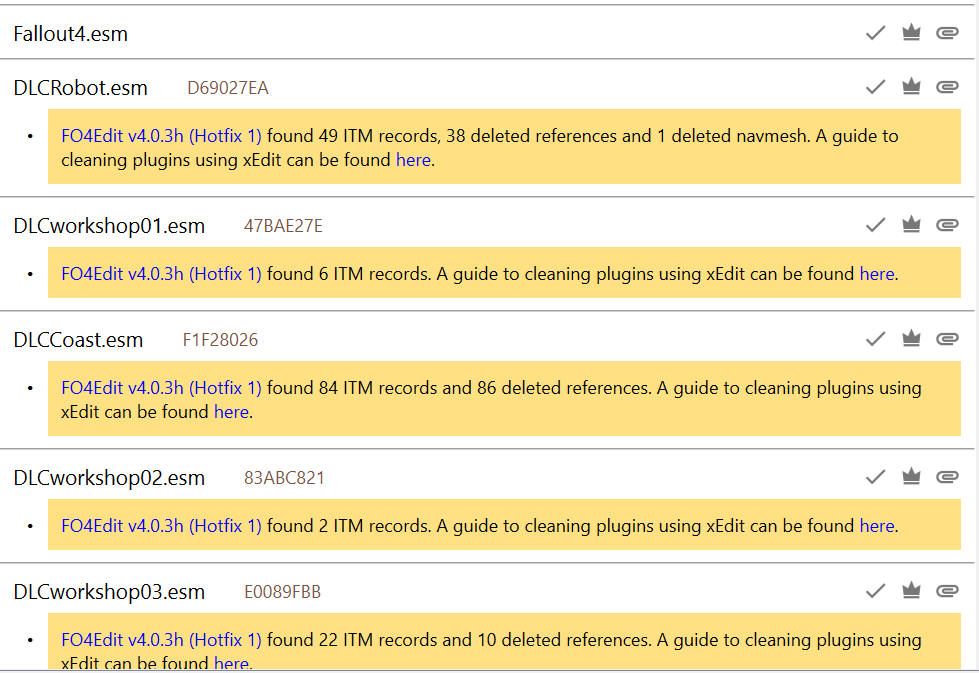Viewport: 979px width, 673px height.
Task: Click the master file crown icon for Fallout4.esm
Action: coord(911,33)
